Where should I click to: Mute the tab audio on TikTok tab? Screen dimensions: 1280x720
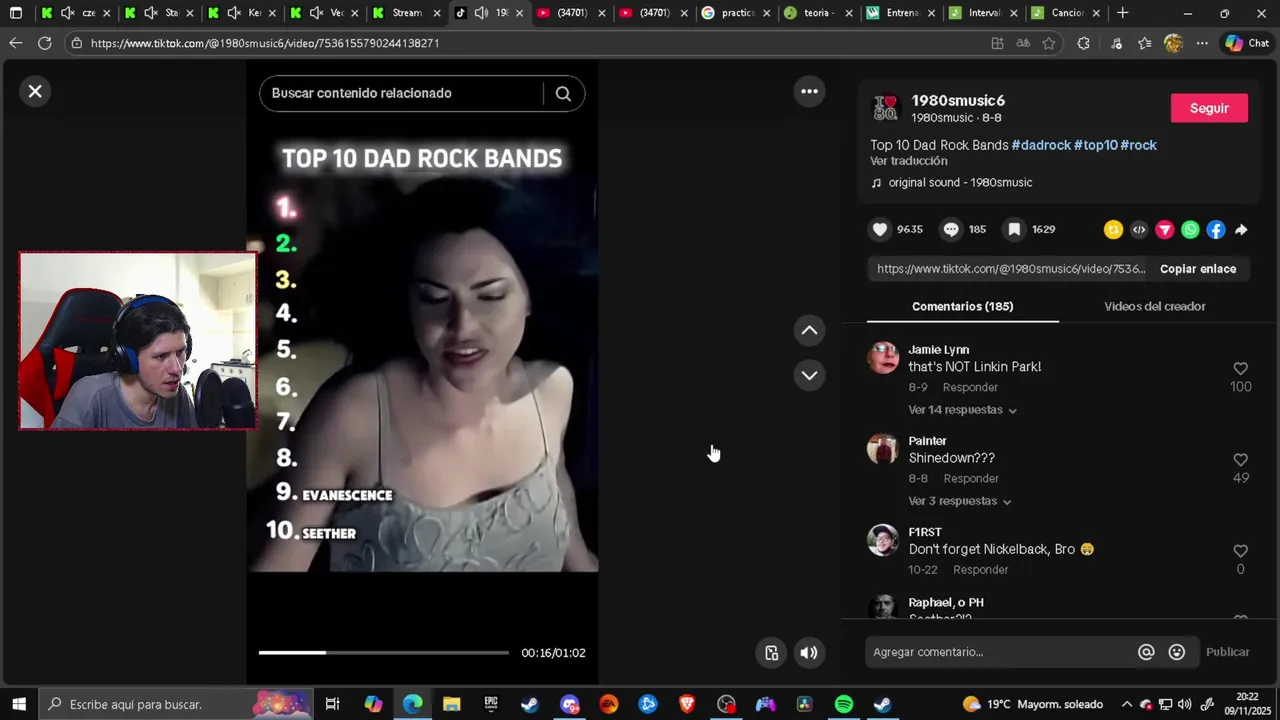(x=481, y=13)
